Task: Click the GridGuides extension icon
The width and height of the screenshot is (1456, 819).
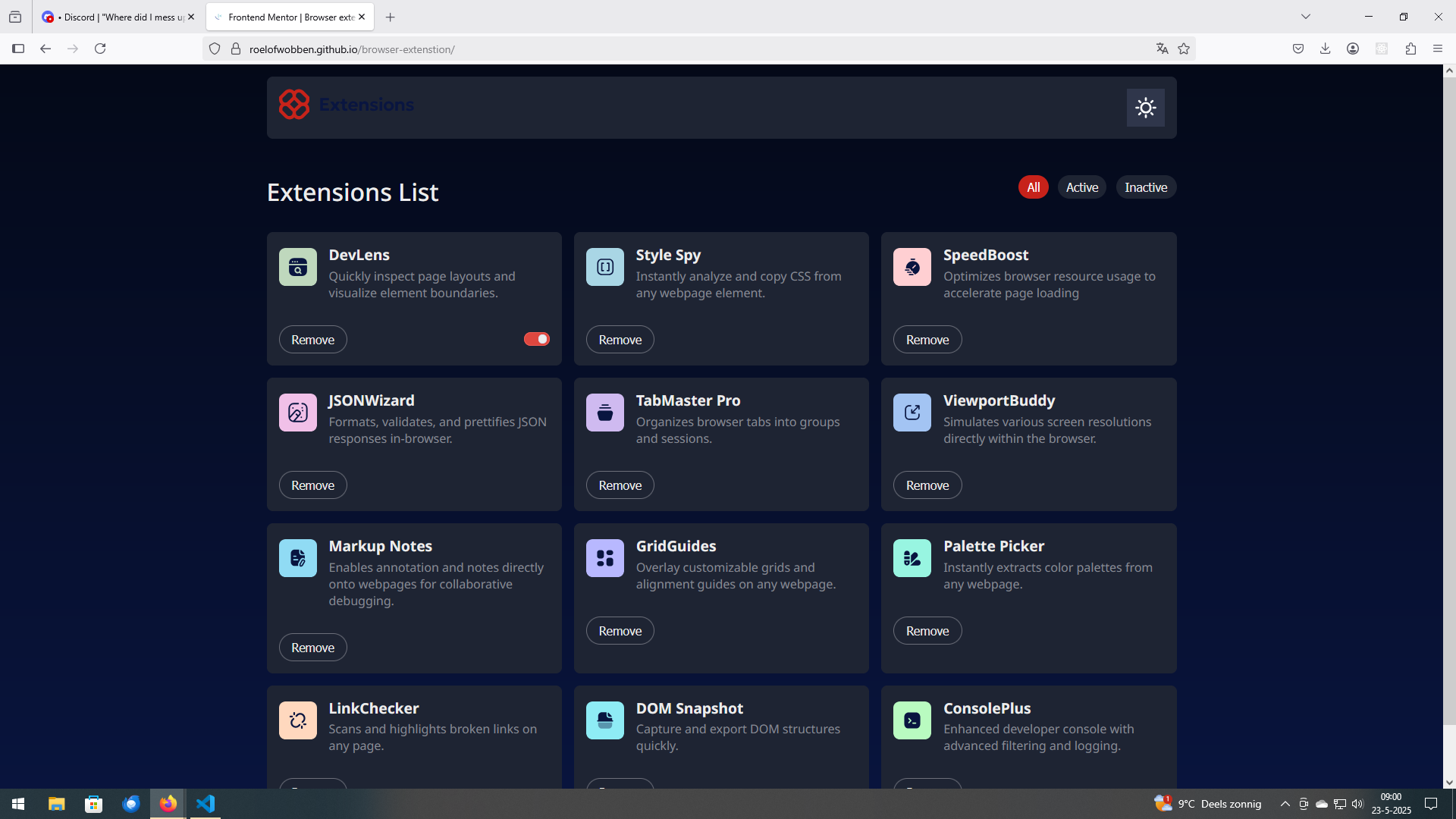Action: tap(604, 558)
